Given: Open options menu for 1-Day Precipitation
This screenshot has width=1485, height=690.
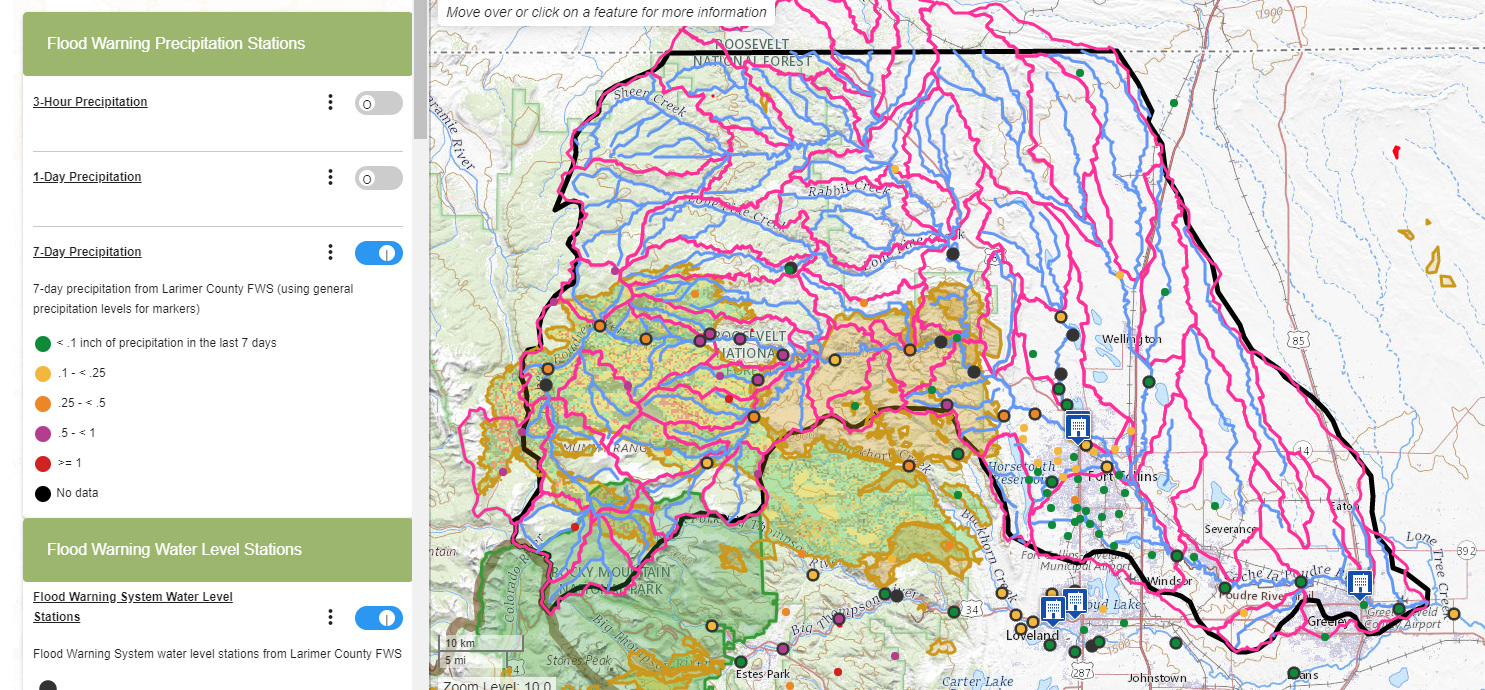Looking at the screenshot, I should (330, 177).
